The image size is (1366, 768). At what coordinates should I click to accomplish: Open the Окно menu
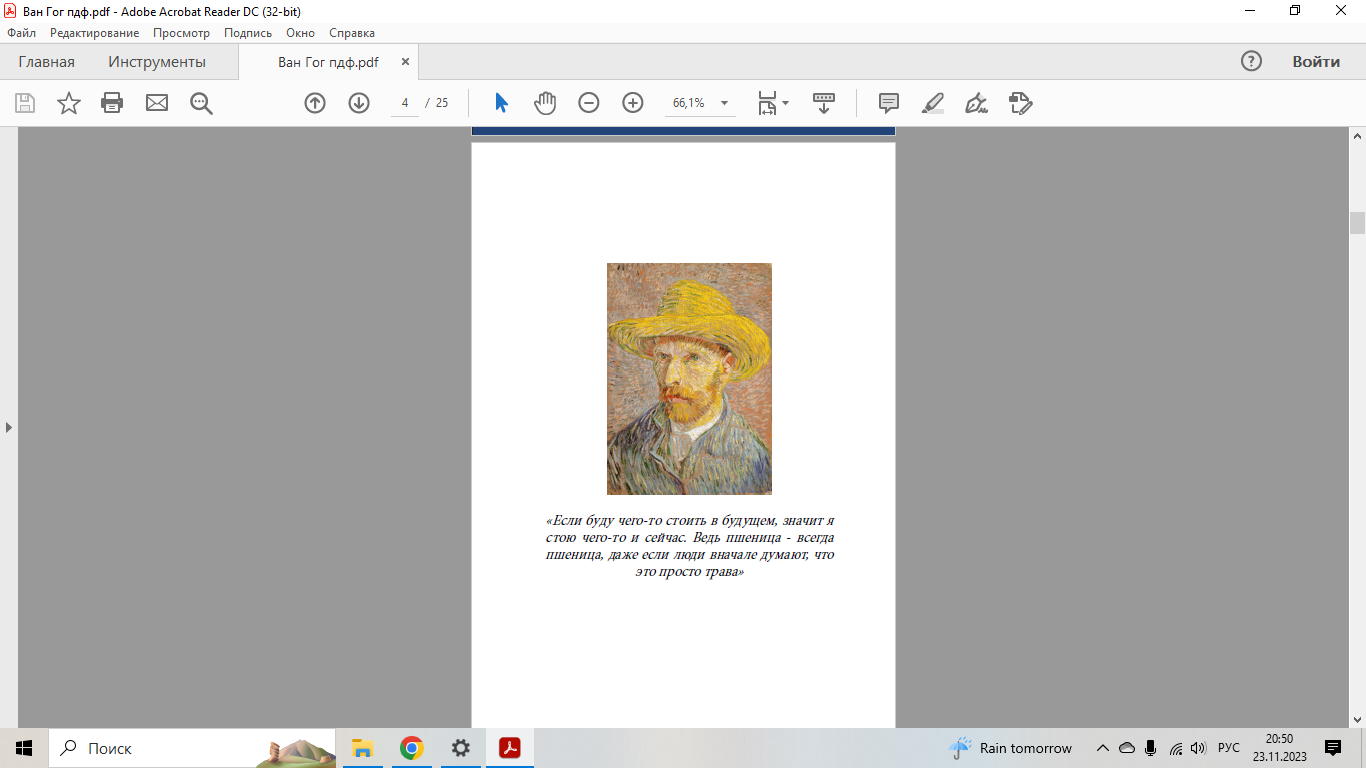click(300, 33)
